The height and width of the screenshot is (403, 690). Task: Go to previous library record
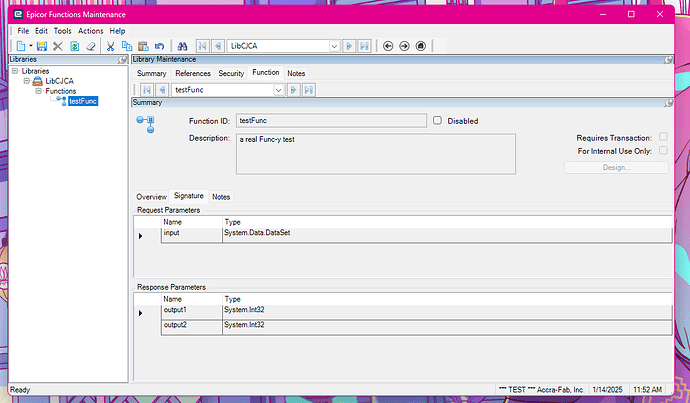point(218,46)
